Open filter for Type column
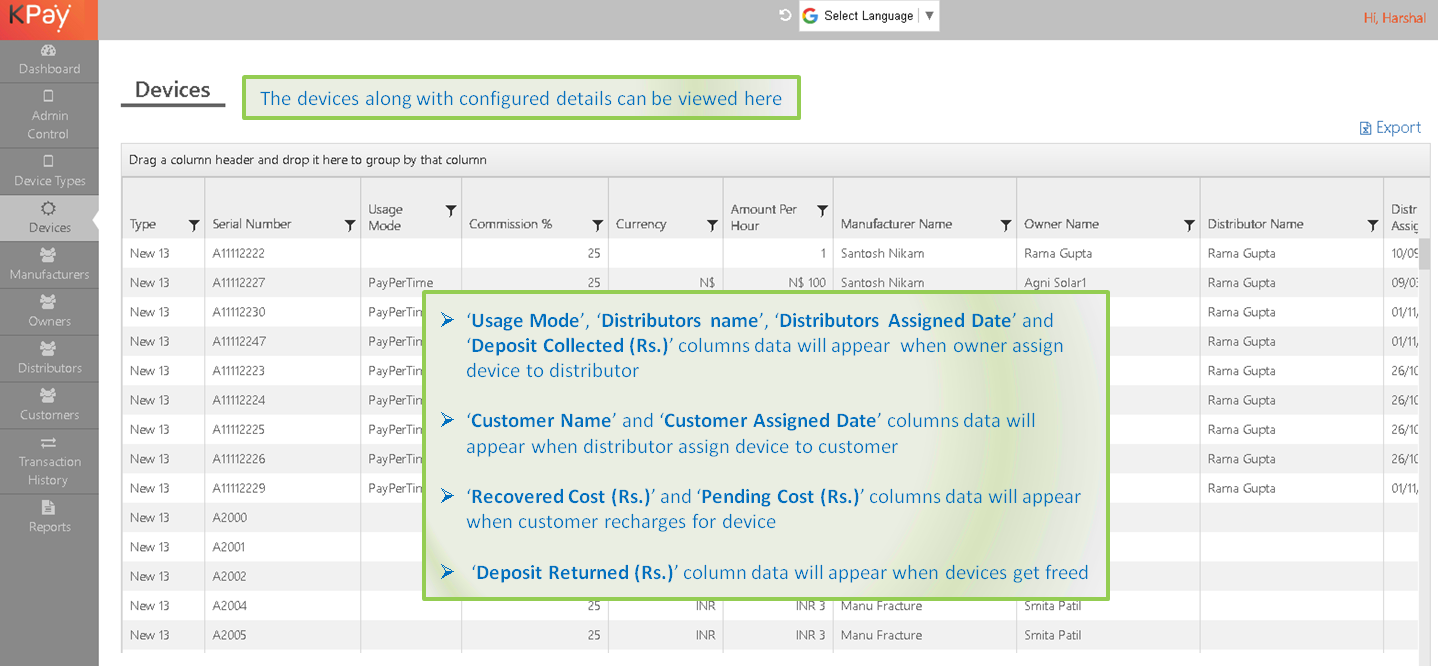 click(x=194, y=225)
